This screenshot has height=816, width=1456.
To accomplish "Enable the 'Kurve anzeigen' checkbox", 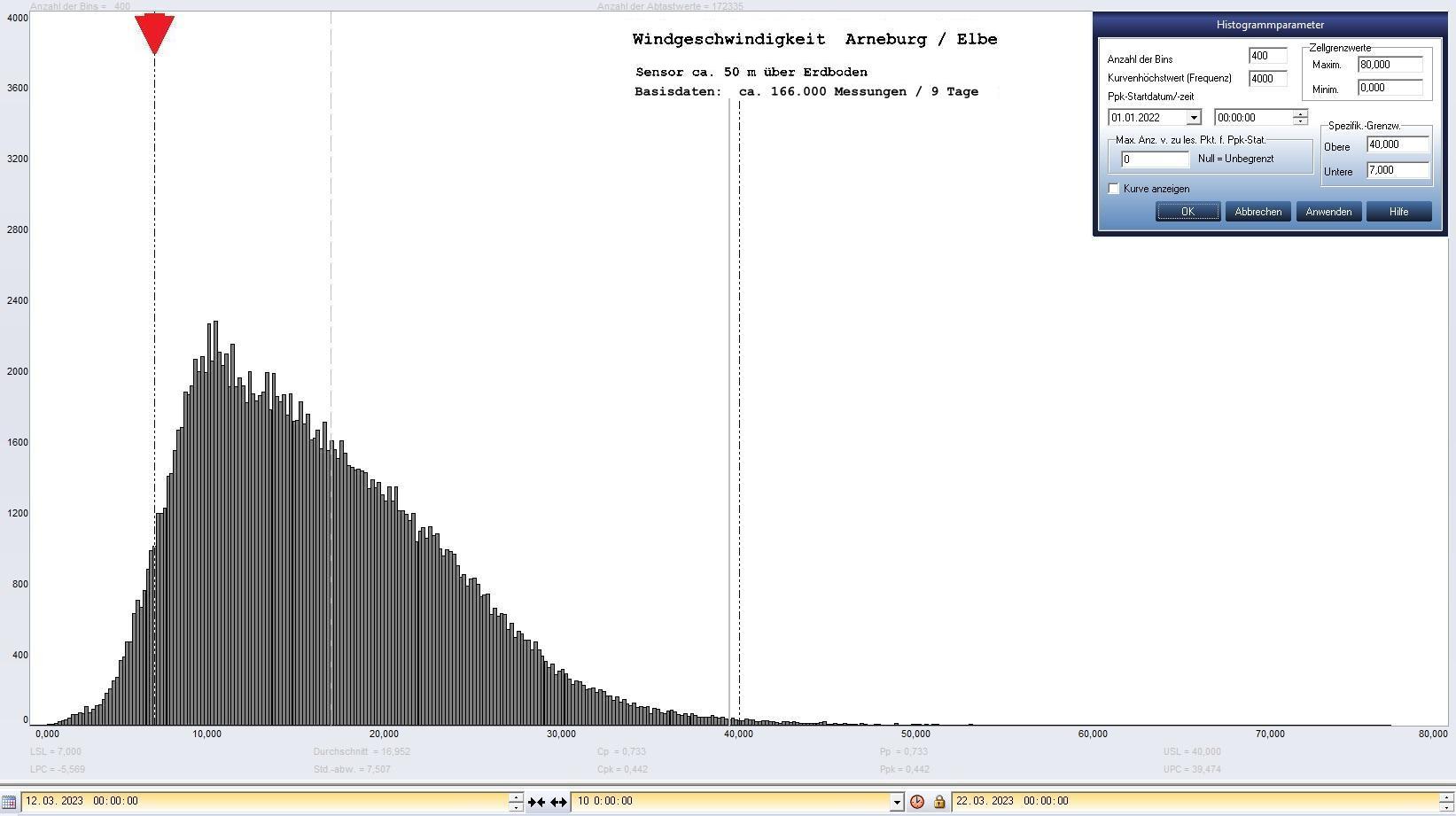I will click(1114, 189).
